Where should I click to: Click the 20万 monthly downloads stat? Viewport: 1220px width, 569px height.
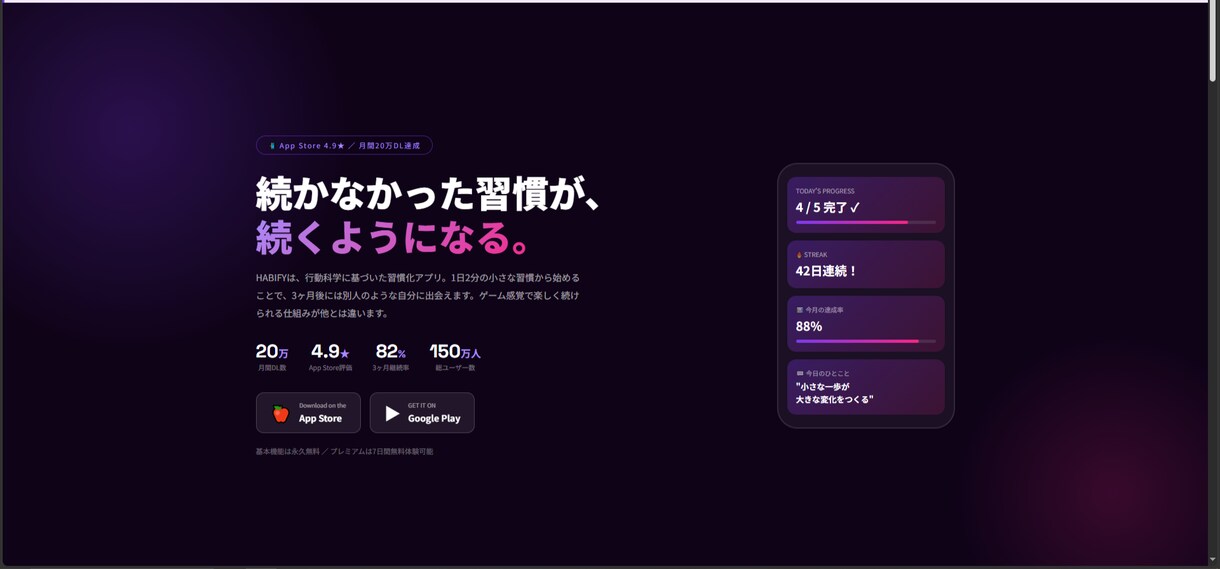click(x=272, y=357)
